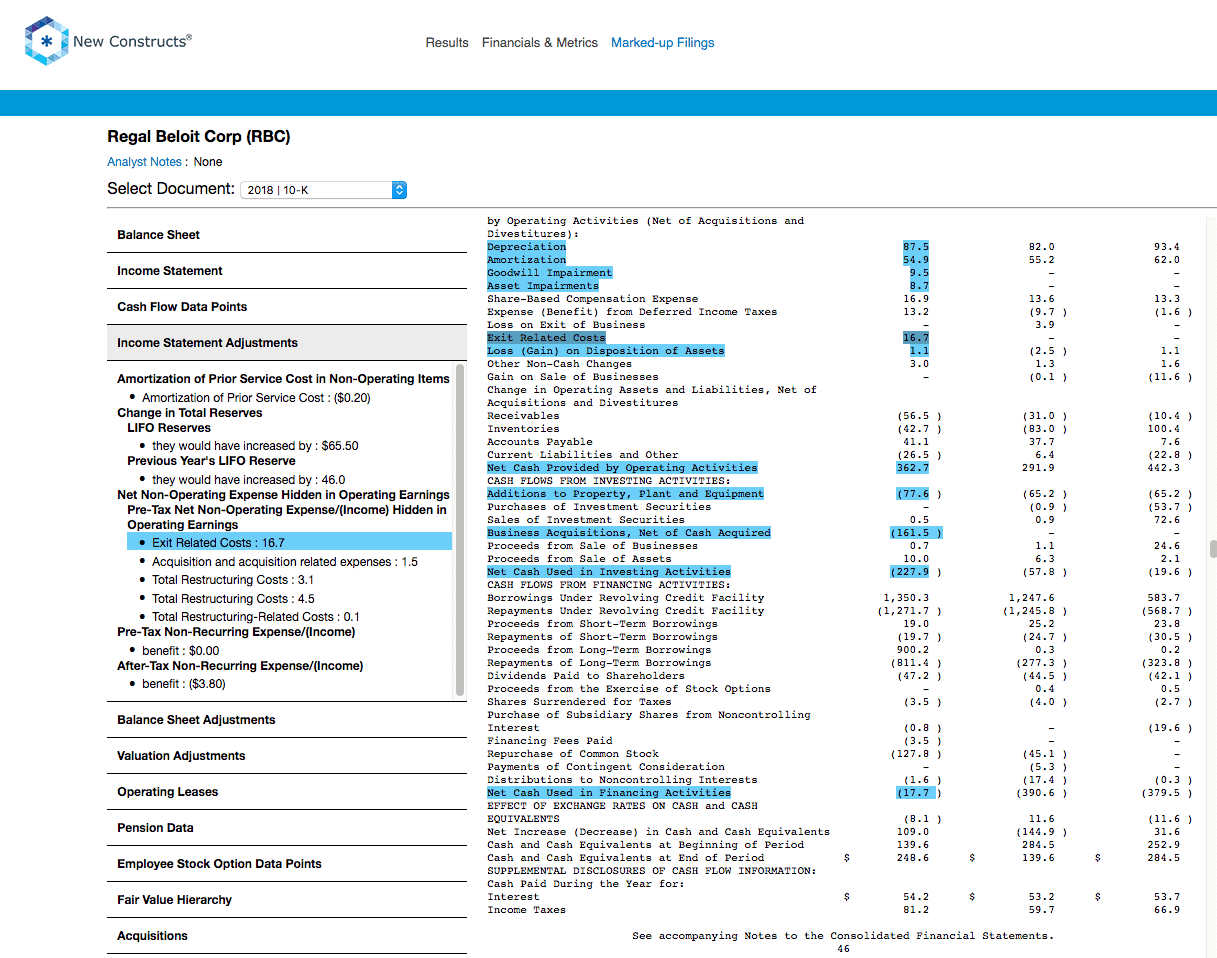Click Net Cash Used in Financing Activities
Image resolution: width=1217 pixels, height=958 pixels.
point(609,793)
